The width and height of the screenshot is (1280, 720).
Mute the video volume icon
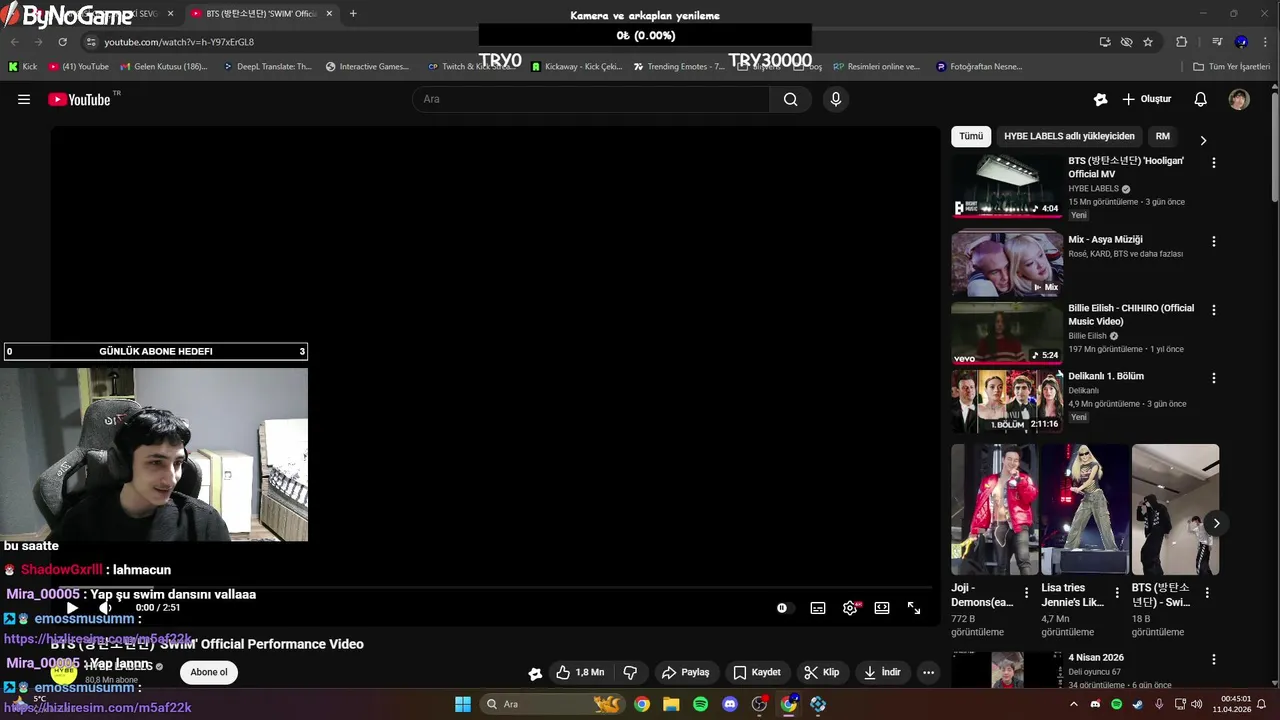105,608
